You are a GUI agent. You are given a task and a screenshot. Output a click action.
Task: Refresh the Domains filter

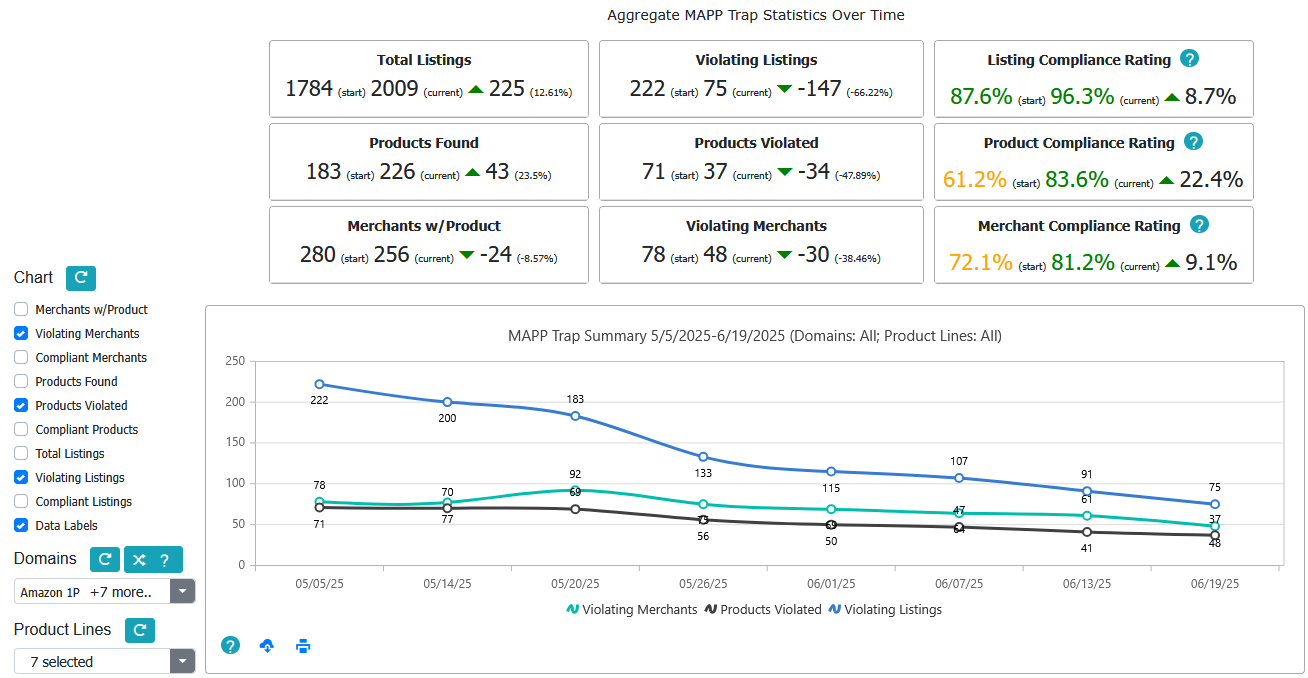point(105,559)
